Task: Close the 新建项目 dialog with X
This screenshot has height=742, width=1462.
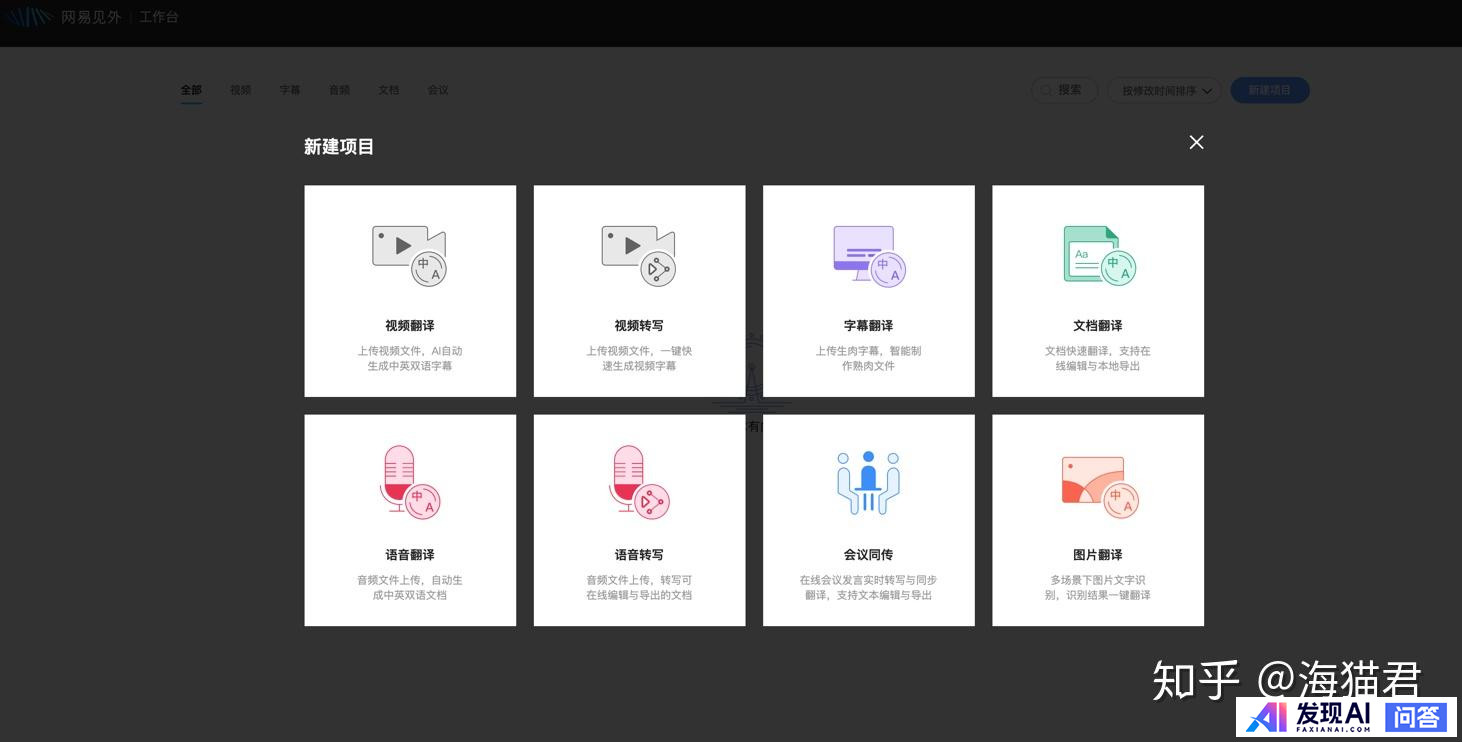Action: coord(1196,142)
